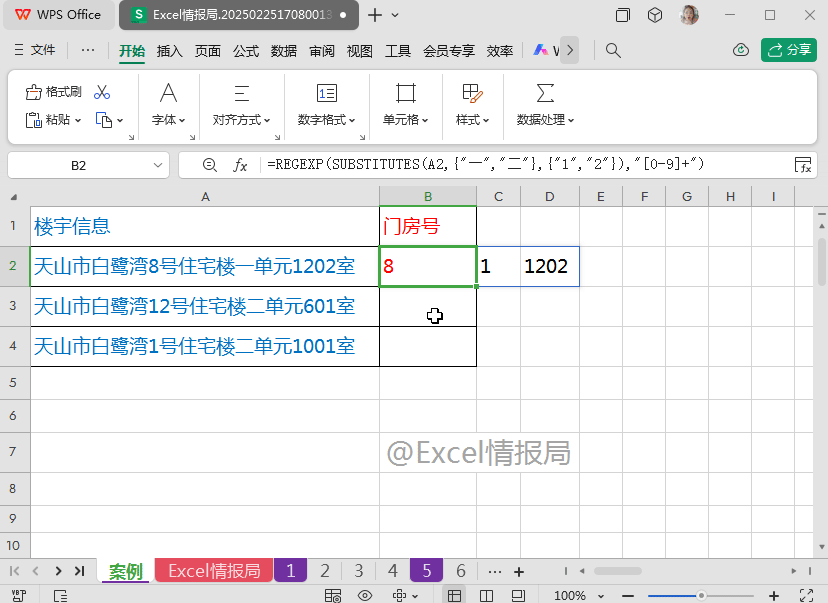Open the 数据处理 sigma icon
The width and height of the screenshot is (828, 603).
tap(545, 93)
